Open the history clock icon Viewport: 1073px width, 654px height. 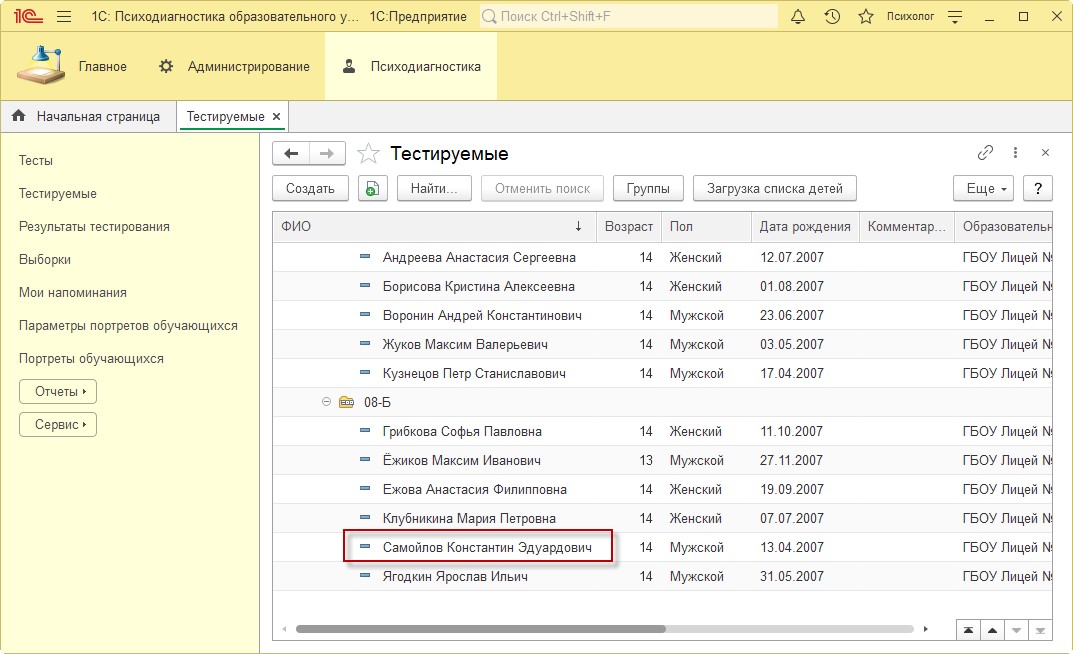[x=832, y=17]
